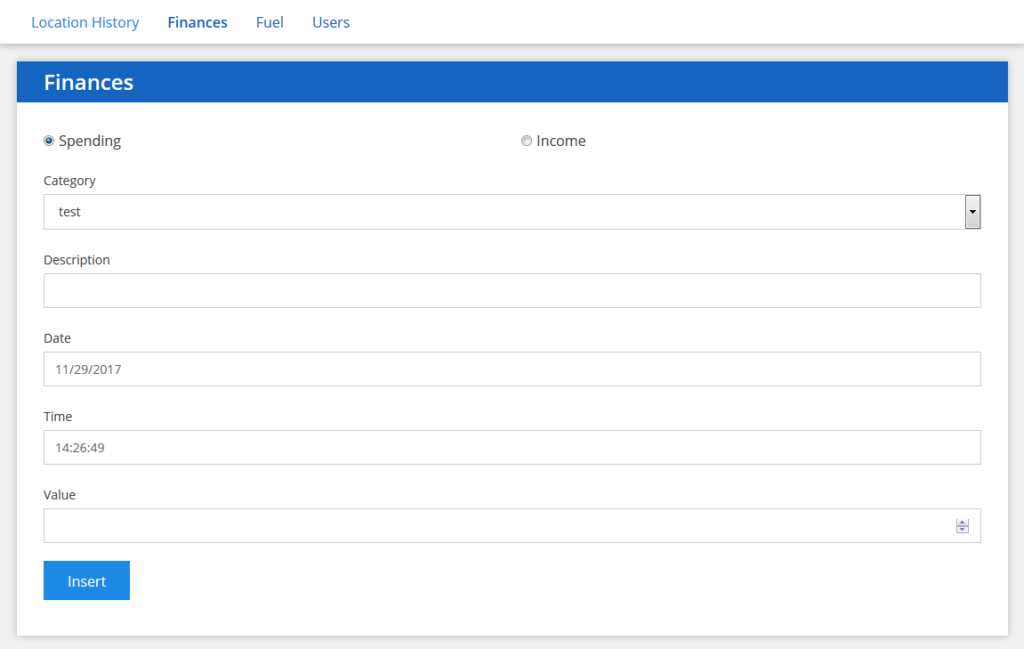Open the Users page
The height and width of the screenshot is (649, 1024).
point(331,22)
